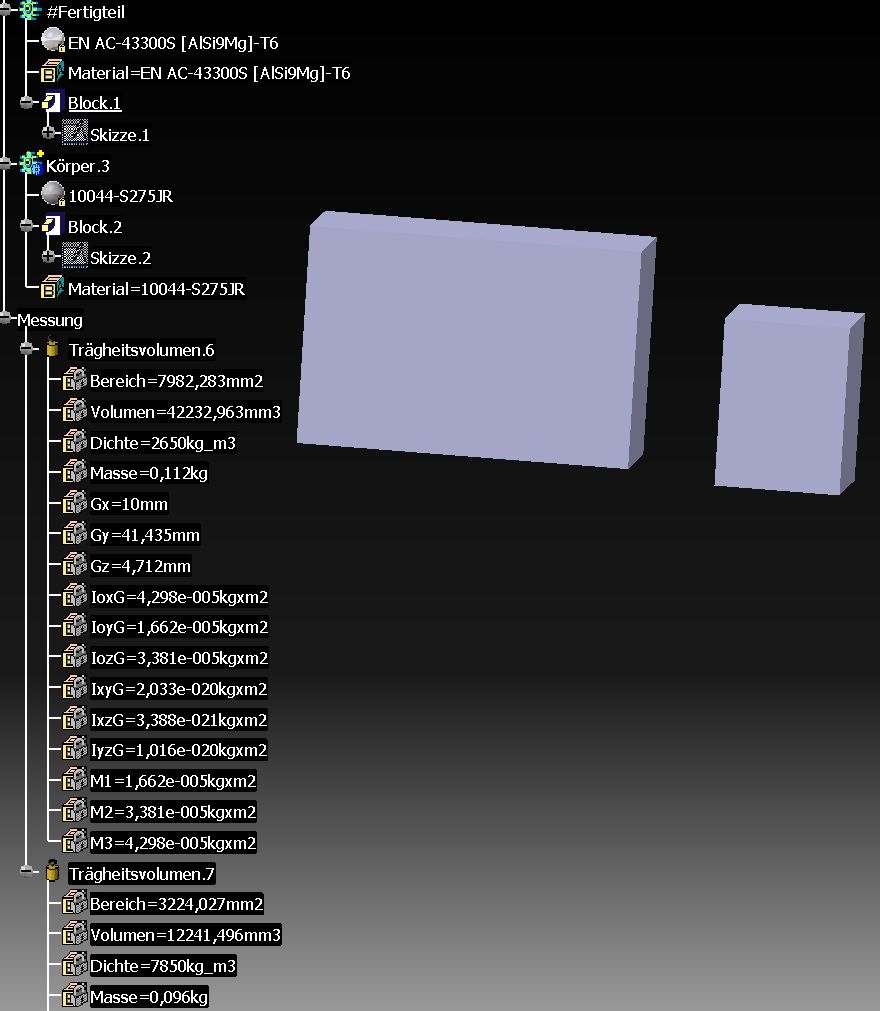Select IxyG=2,033e-020kgxm2 value
This screenshot has width=880, height=1011.
click(x=179, y=689)
